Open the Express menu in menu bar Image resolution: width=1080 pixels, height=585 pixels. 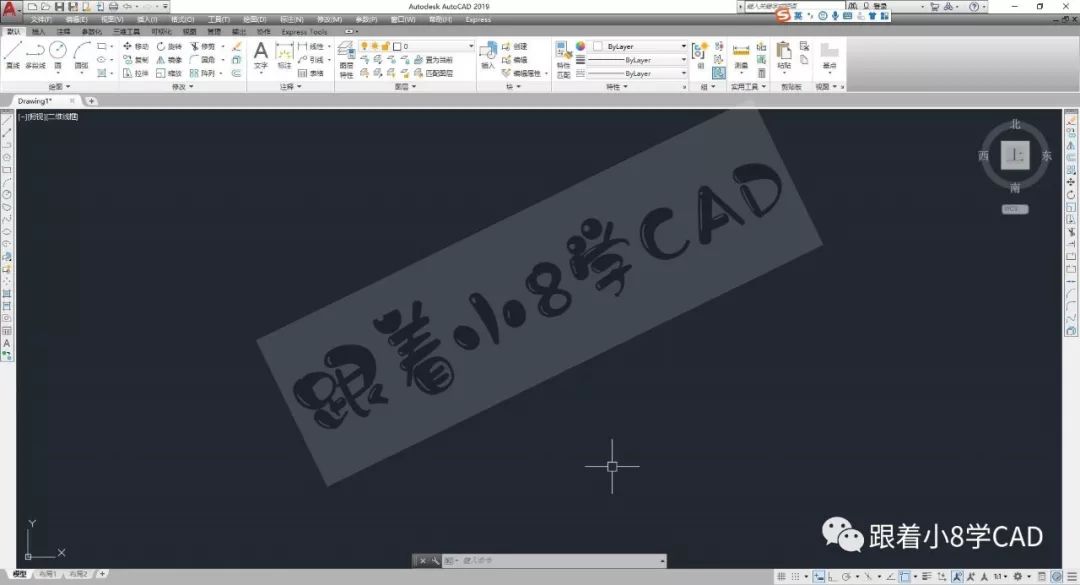478,20
